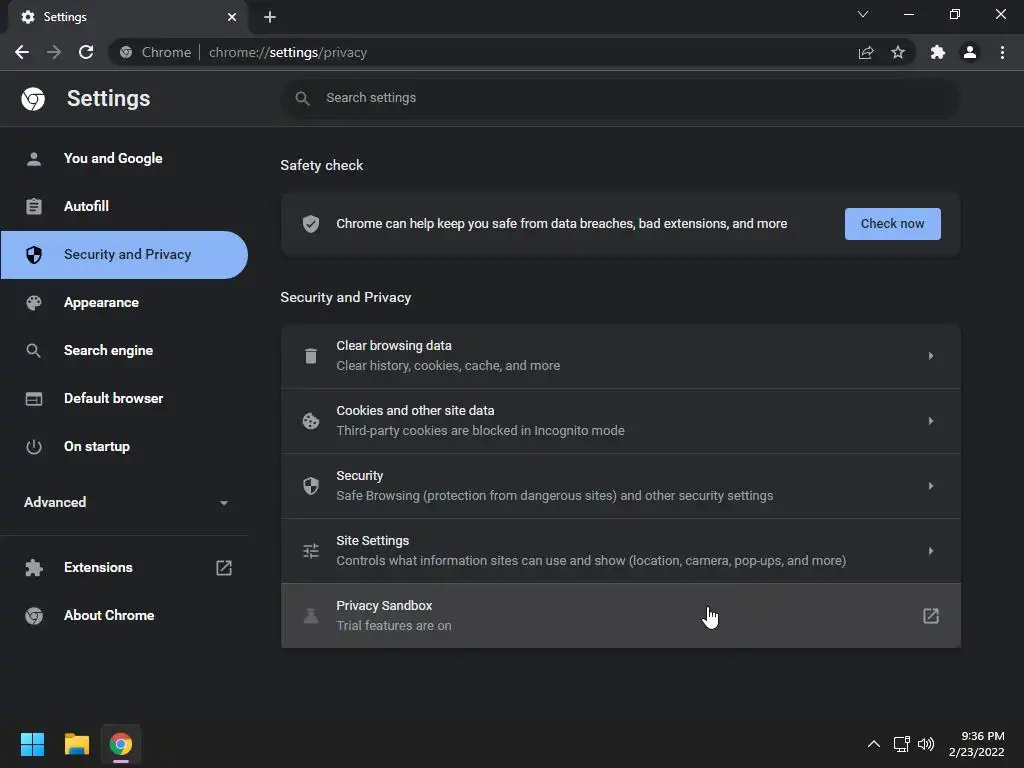The height and width of the screenshot is (768, 1024).
Task: Show hidden system tray icons
Action: (x=874, y=744)
